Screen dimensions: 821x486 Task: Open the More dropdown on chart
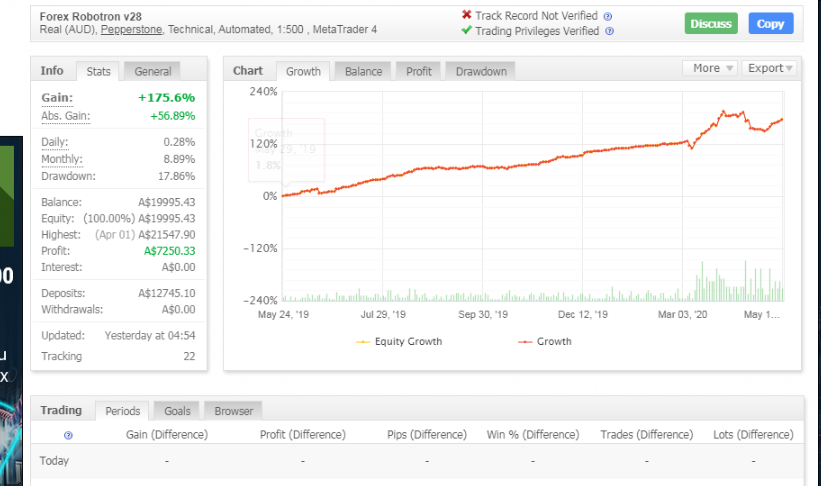click(711, 68)
